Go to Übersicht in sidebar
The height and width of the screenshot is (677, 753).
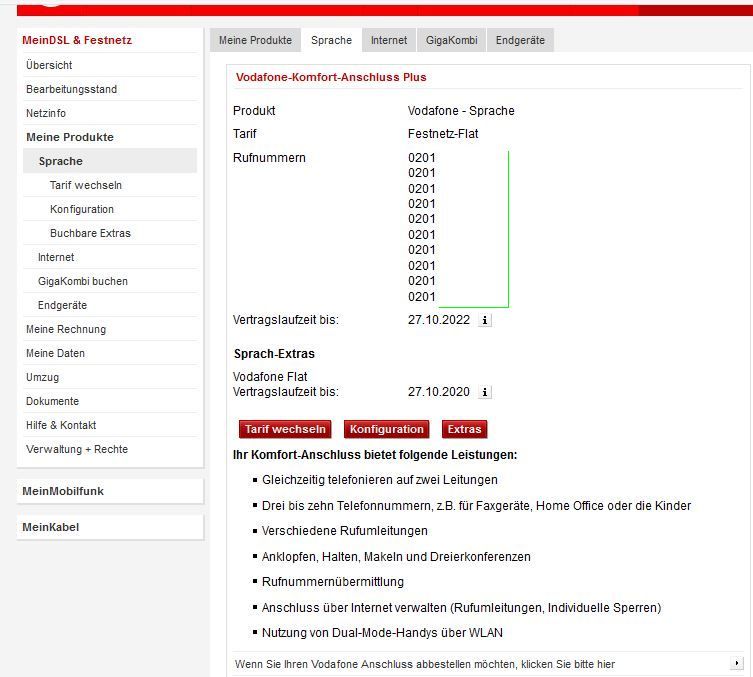coord(49,65)
